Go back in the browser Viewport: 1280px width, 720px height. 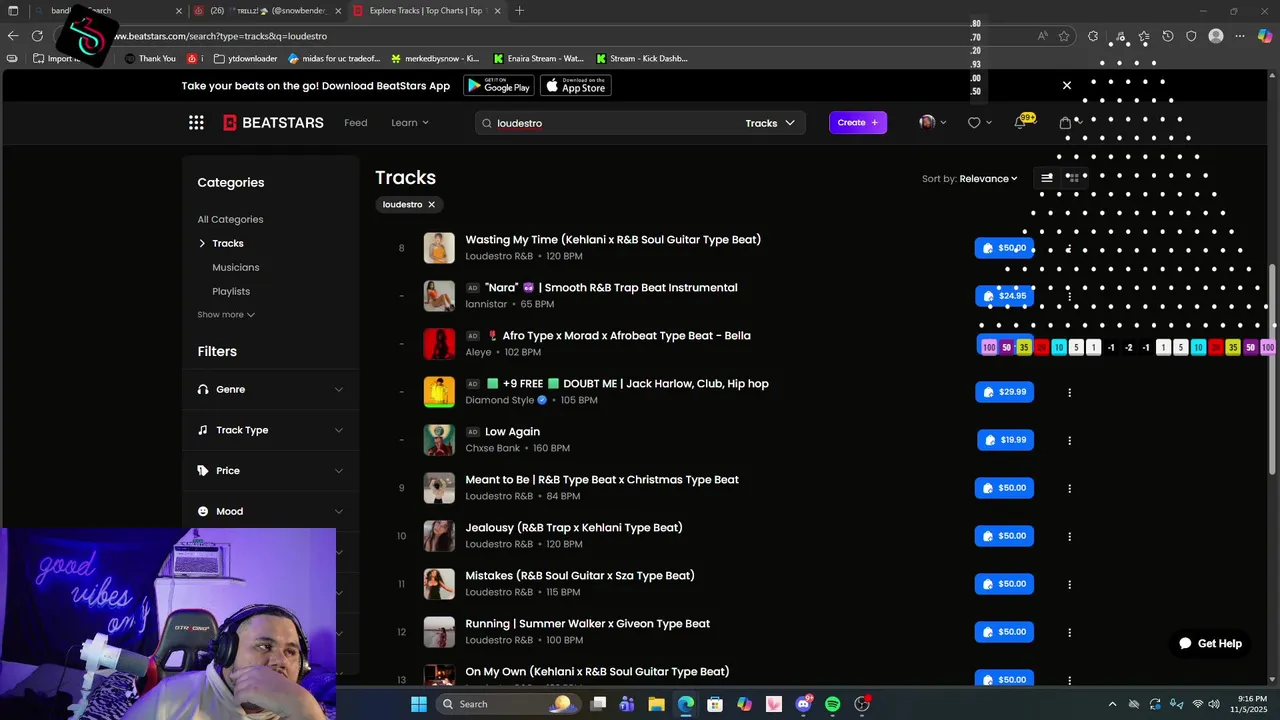13,36
